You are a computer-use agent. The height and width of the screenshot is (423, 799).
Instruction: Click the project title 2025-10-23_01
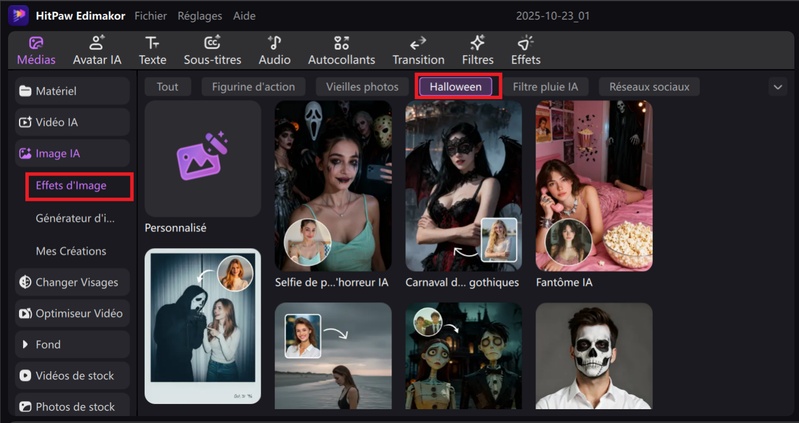552,16
